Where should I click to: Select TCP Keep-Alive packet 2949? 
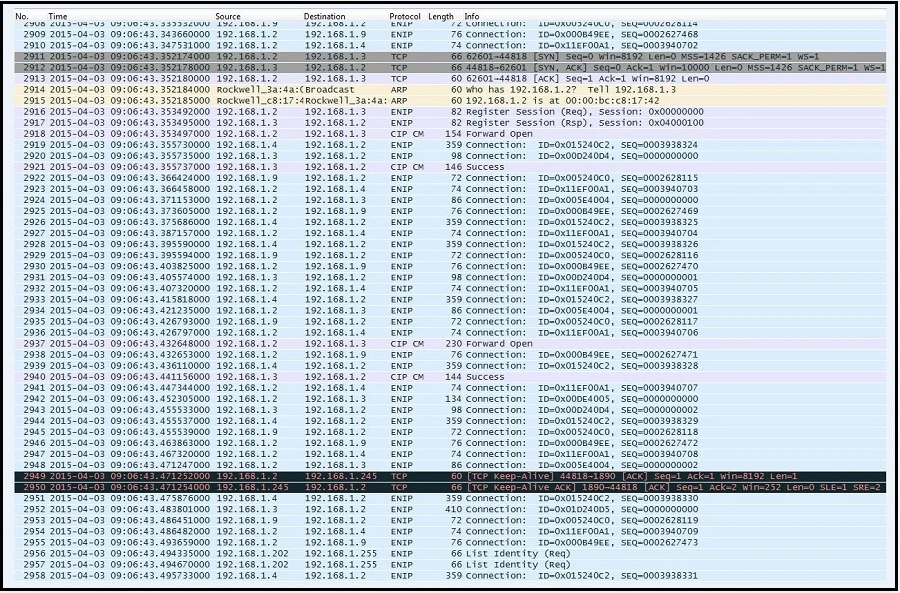click(450, 476)
